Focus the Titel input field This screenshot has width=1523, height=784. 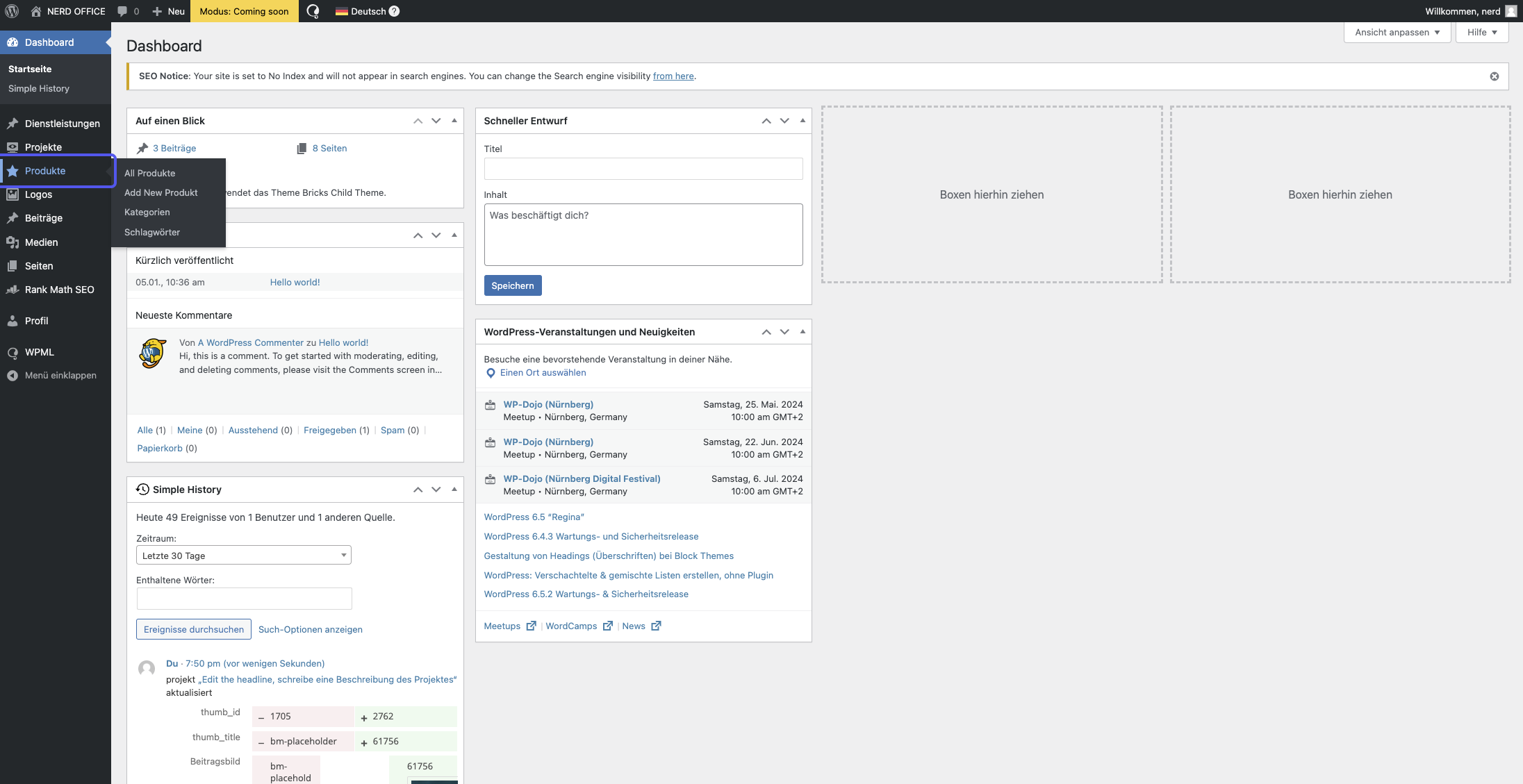[643, 169]
